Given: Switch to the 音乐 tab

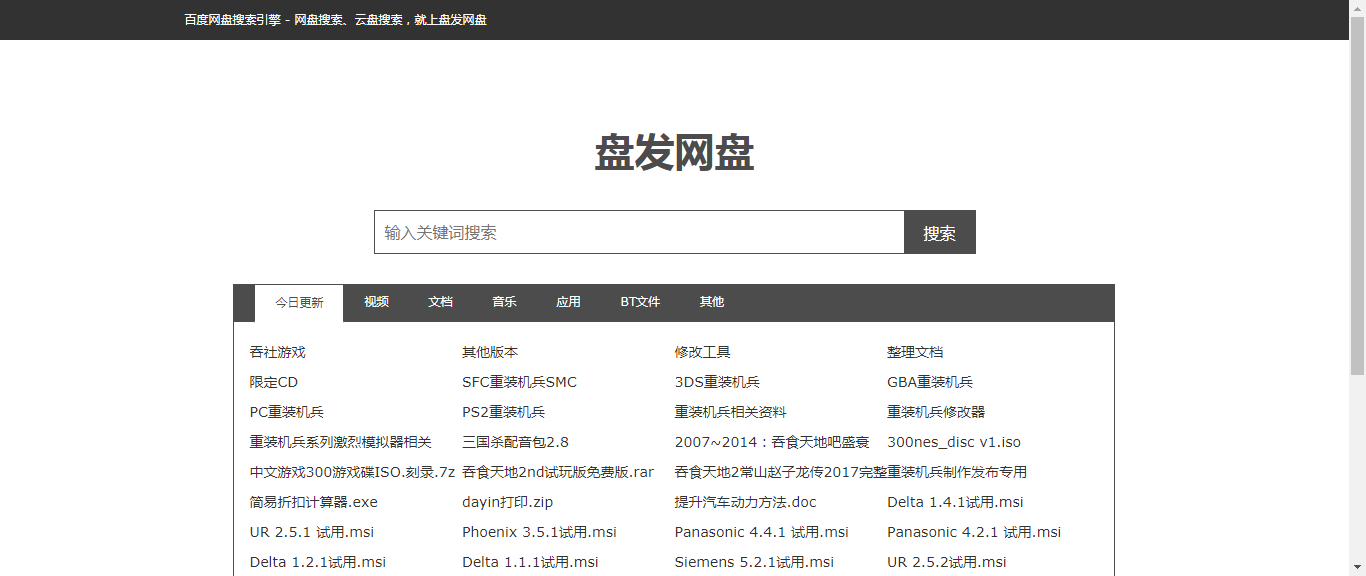Looking at the screenshot, I should [504, 302].
